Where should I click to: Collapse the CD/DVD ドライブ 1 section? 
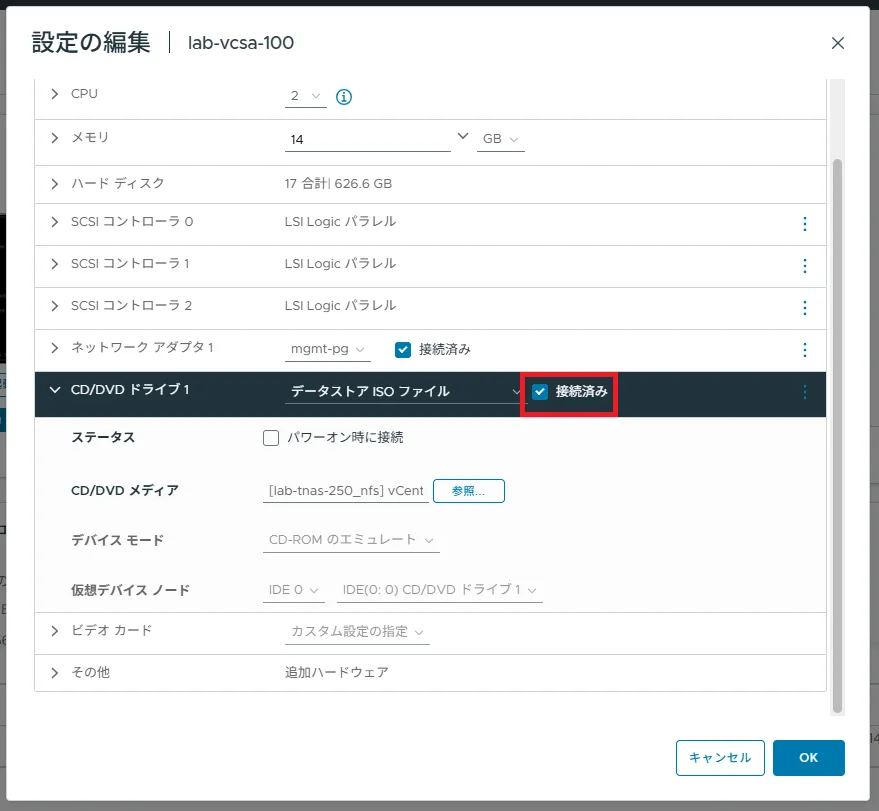click(x=55, y=390)
